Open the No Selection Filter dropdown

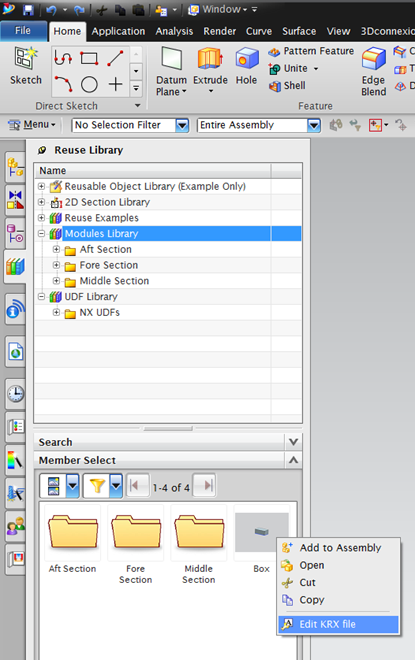point(182,125)
